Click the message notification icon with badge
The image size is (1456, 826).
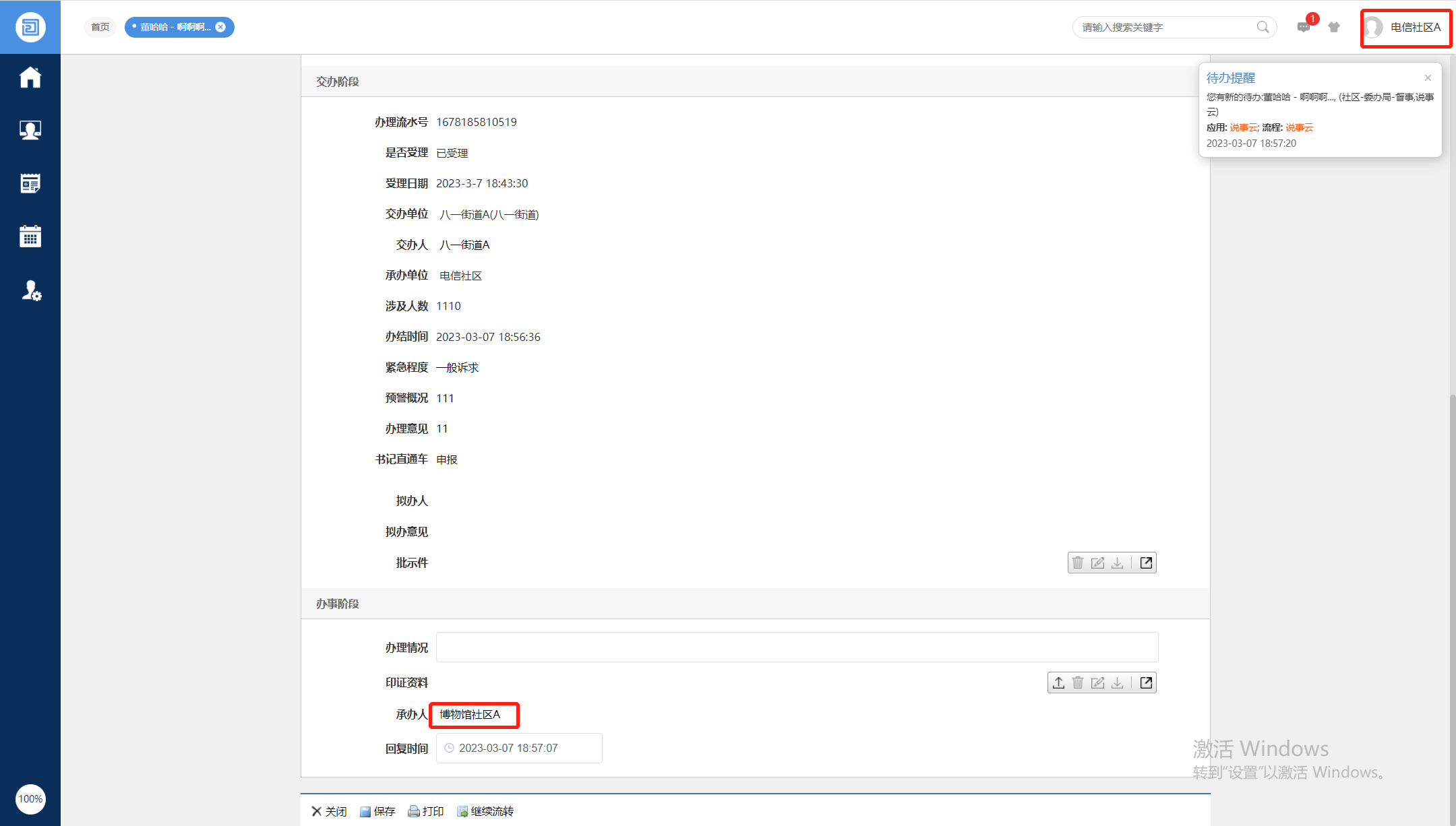[x=1304, y=27]
